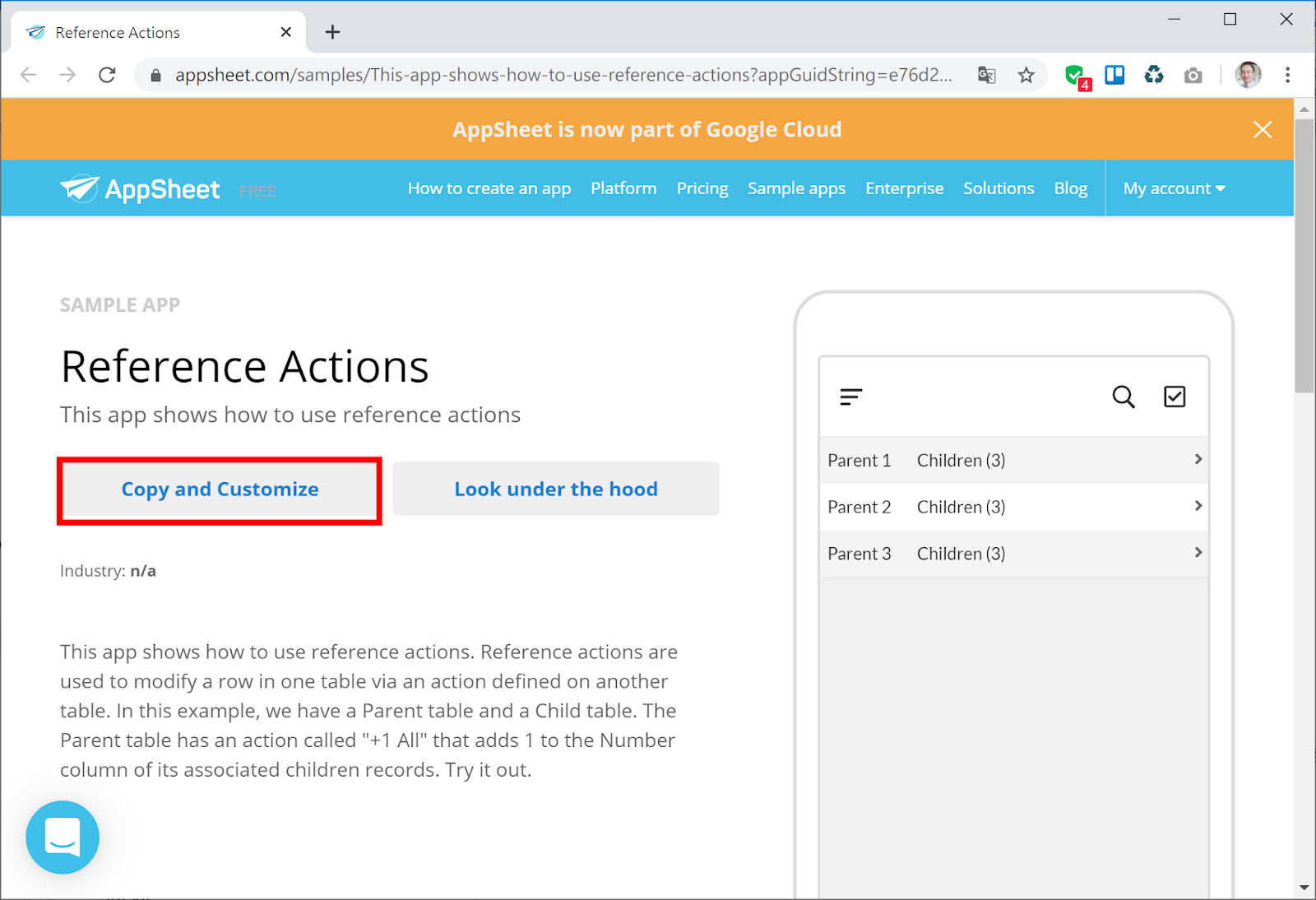Click the scrollbar up arrow
The height and width of the screenshot is (900, 1316).
1304,109
